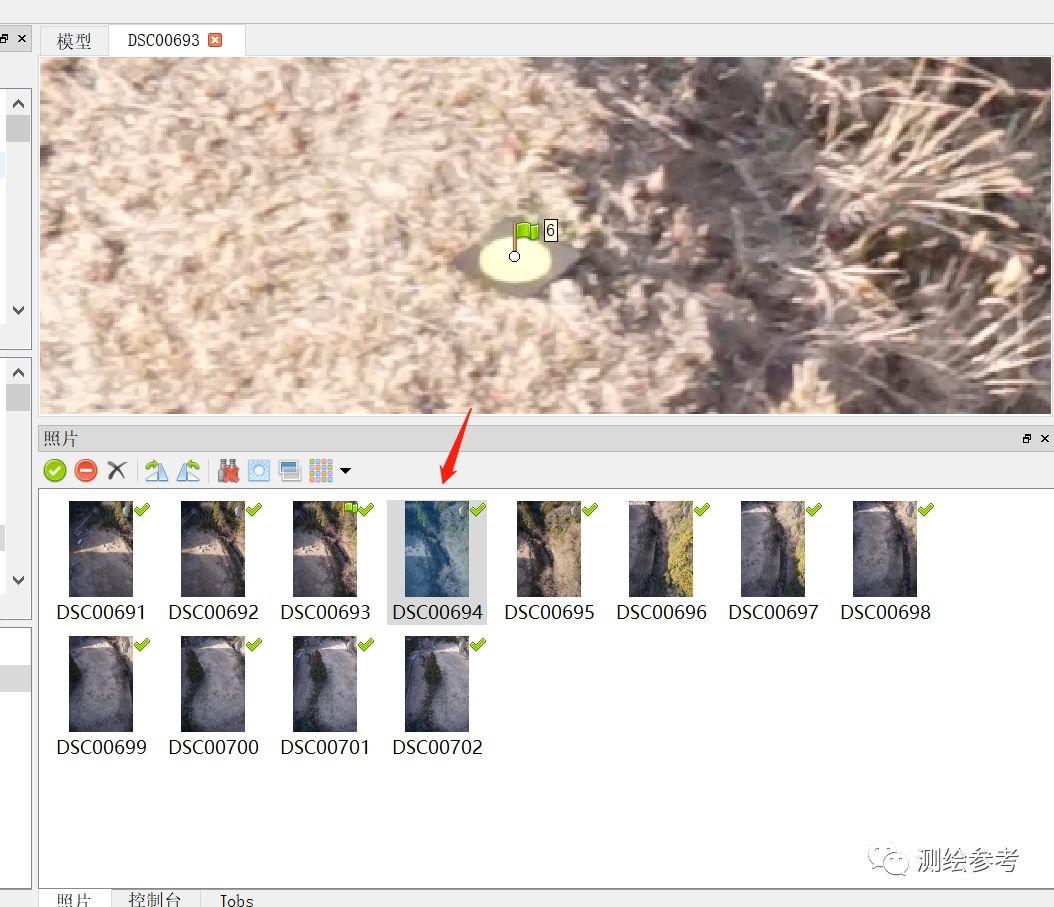Rotate selected photo left
Screen dimensions: 1054x907
tap(188, 470)
